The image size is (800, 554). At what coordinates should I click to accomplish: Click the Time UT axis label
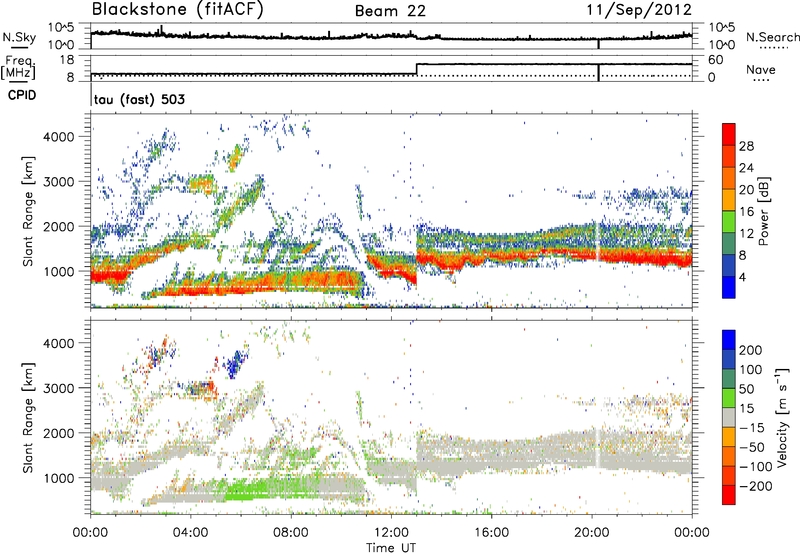tap(391, 548)
